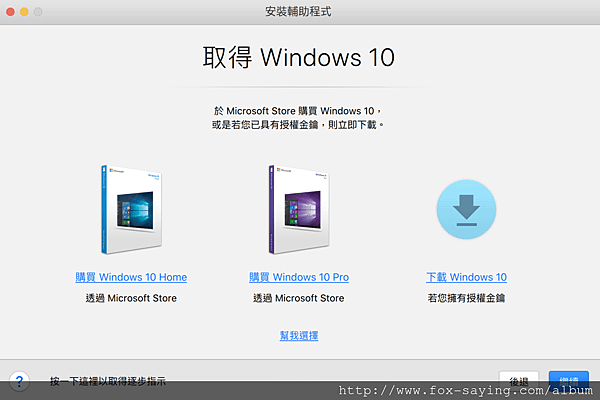Open the help question mark icon
The width and height of the screenshot is (600, 400).
(x=19, y=381)
